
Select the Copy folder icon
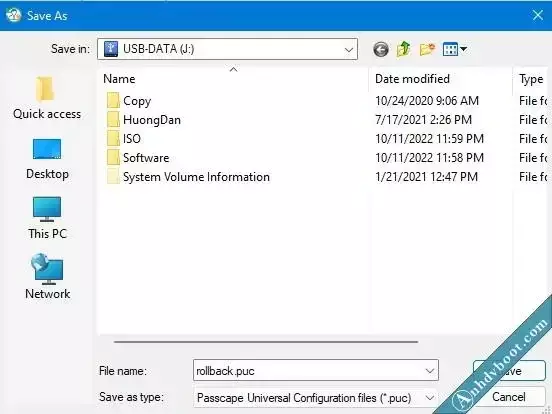(113, 101)
